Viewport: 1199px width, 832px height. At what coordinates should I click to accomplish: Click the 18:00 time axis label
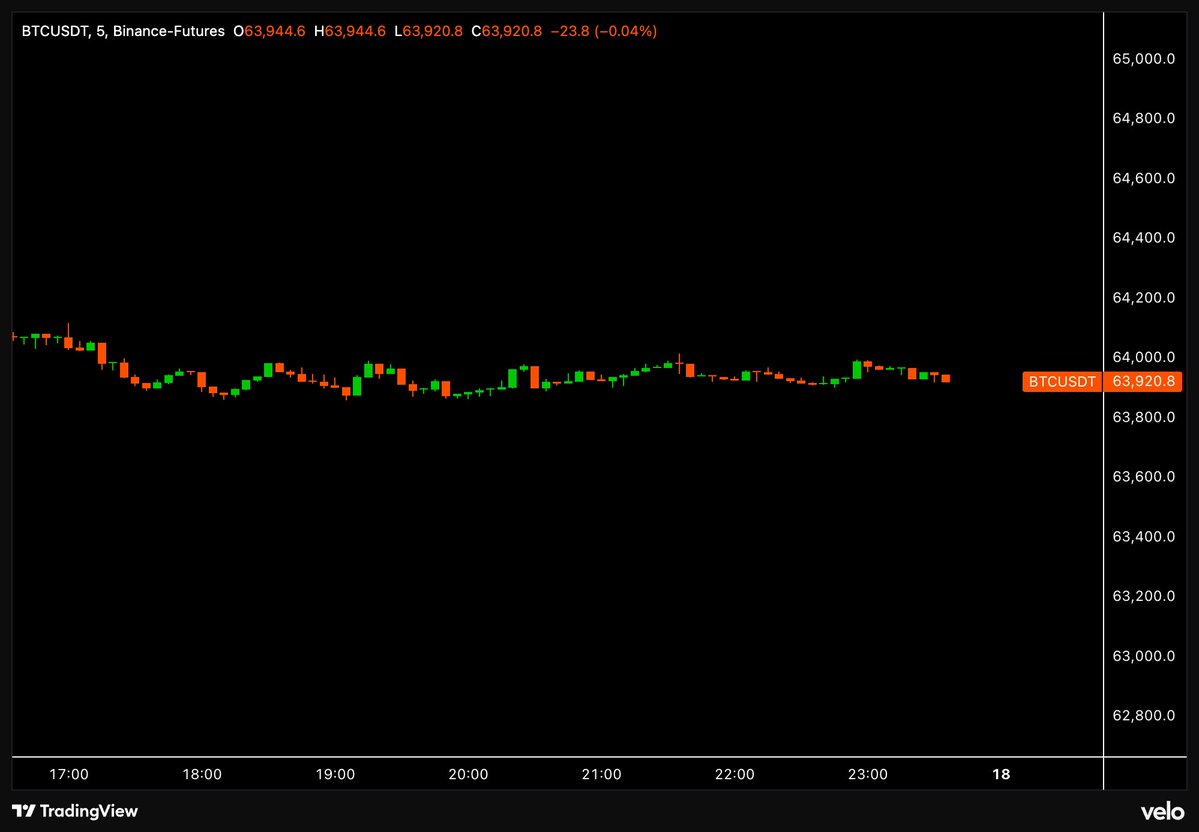pyautogui.click(x=202, y=775)
